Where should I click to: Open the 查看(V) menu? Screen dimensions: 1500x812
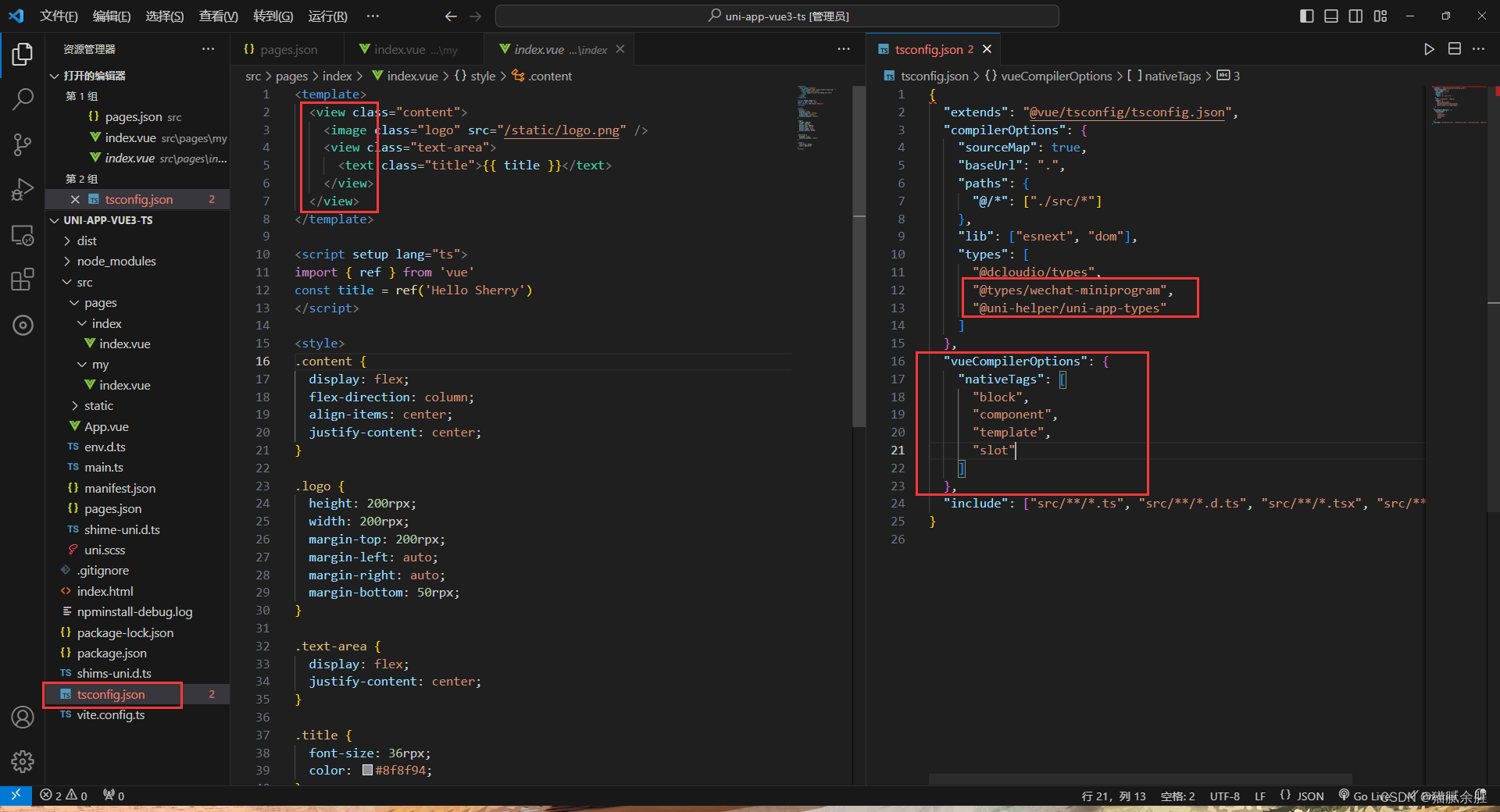[218, 16]
